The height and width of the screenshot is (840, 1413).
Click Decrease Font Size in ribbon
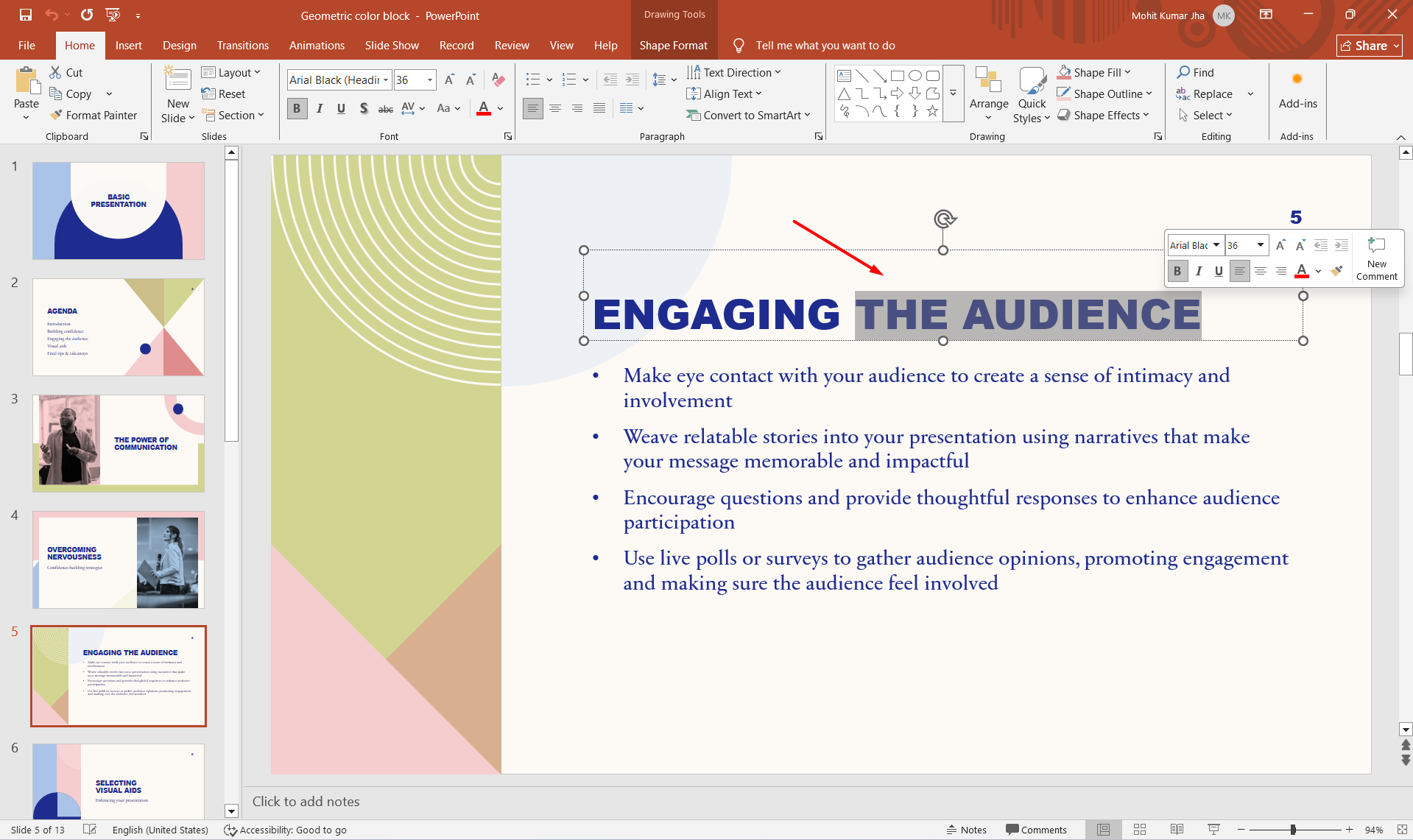[471, 80]
